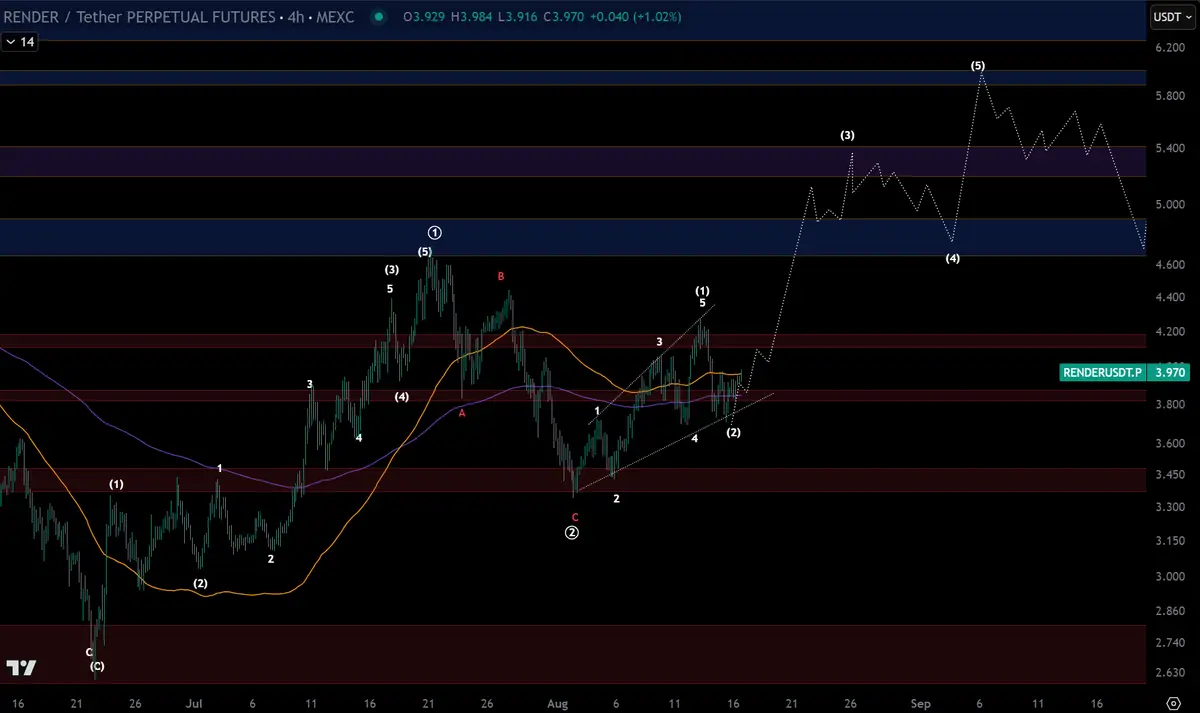Click the 6.200 price axis label
1200x713 pixels.
1171,48
